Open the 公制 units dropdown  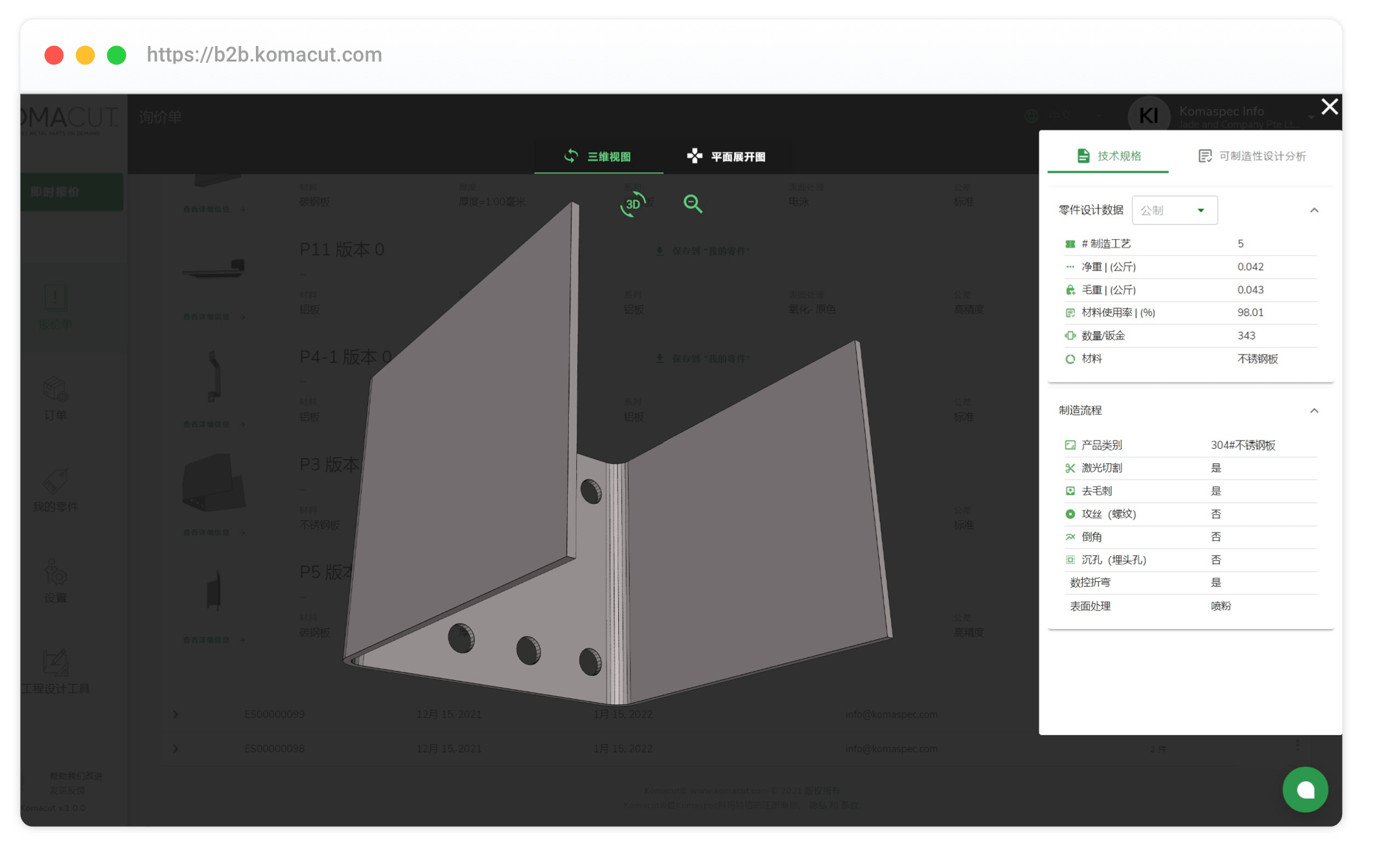[1174, 211]
